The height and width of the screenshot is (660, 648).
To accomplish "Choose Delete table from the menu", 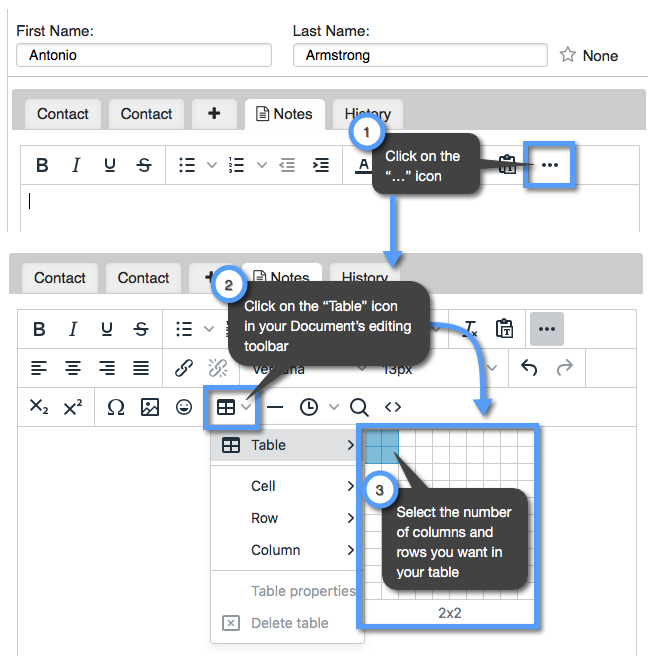I will [287, 623].
